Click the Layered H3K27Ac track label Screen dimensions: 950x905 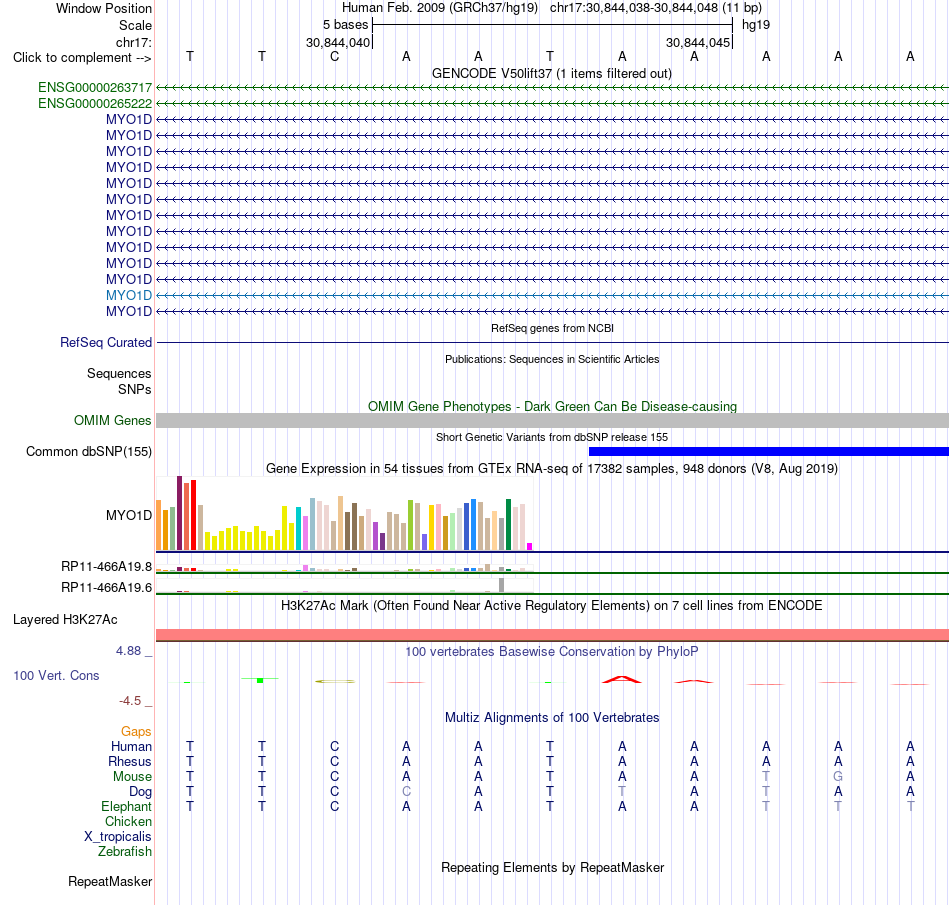(x=65, y=620)
